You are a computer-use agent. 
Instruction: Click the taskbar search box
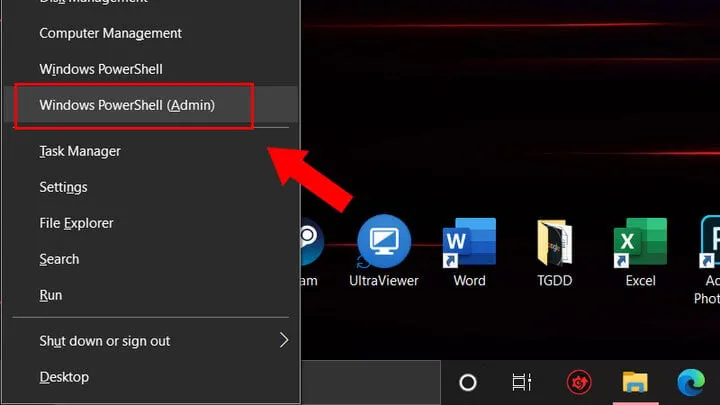370,382
